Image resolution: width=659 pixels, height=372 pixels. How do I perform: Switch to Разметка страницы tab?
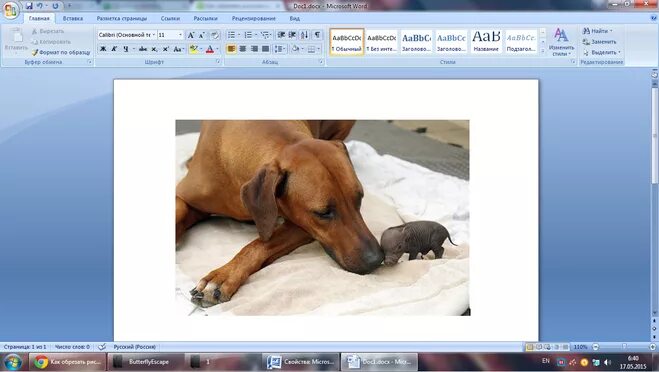(x=122, y=18)
